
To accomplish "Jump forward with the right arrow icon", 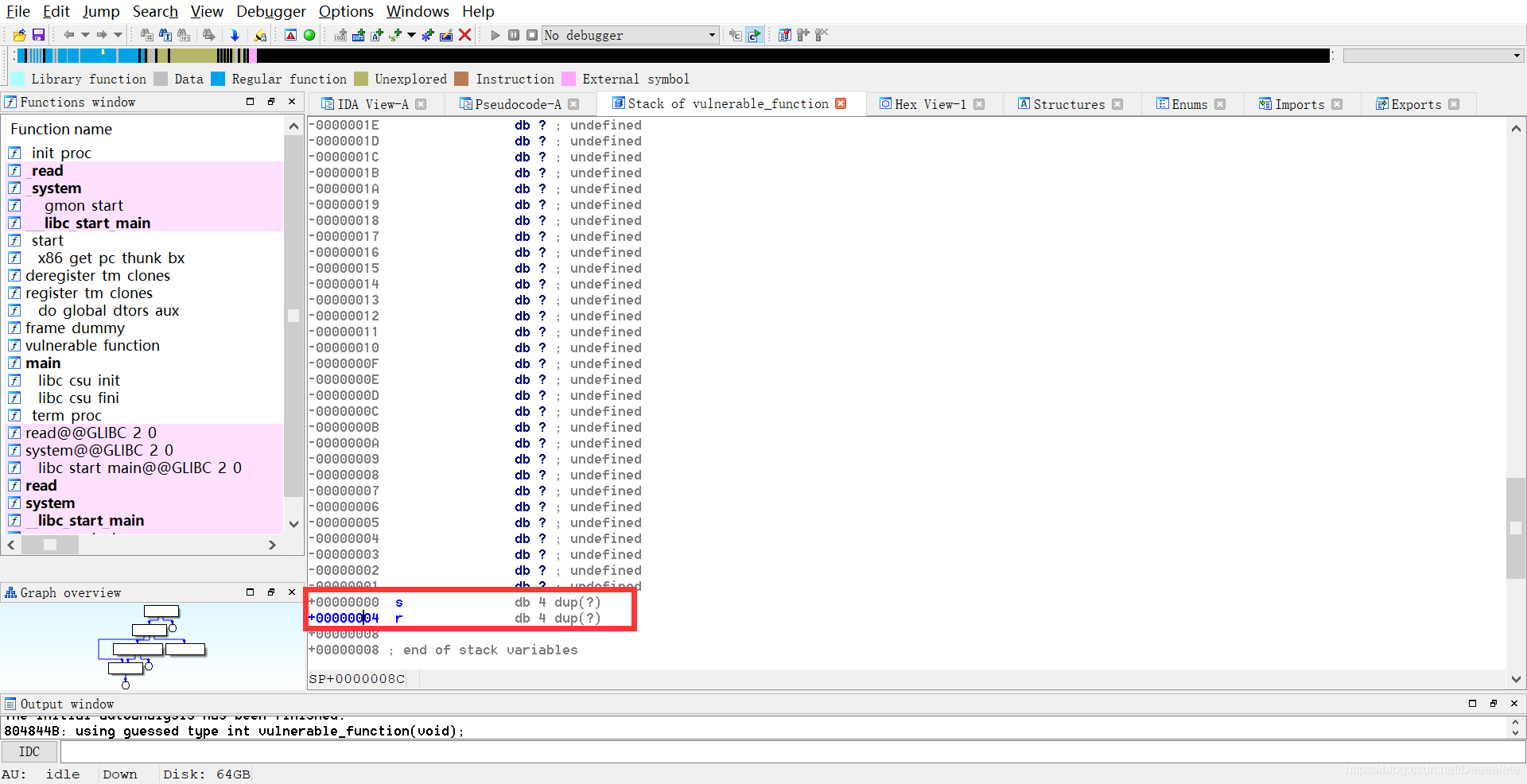I will pos(101,35).
